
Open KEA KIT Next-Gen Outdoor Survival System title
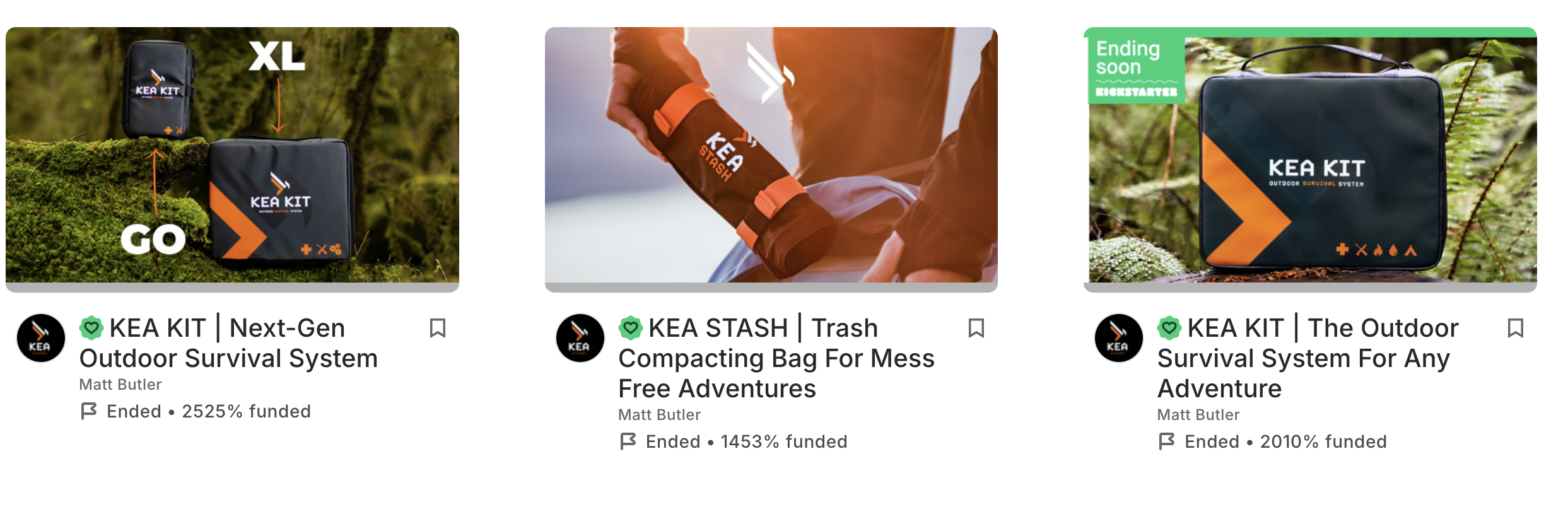pos(228,343)
